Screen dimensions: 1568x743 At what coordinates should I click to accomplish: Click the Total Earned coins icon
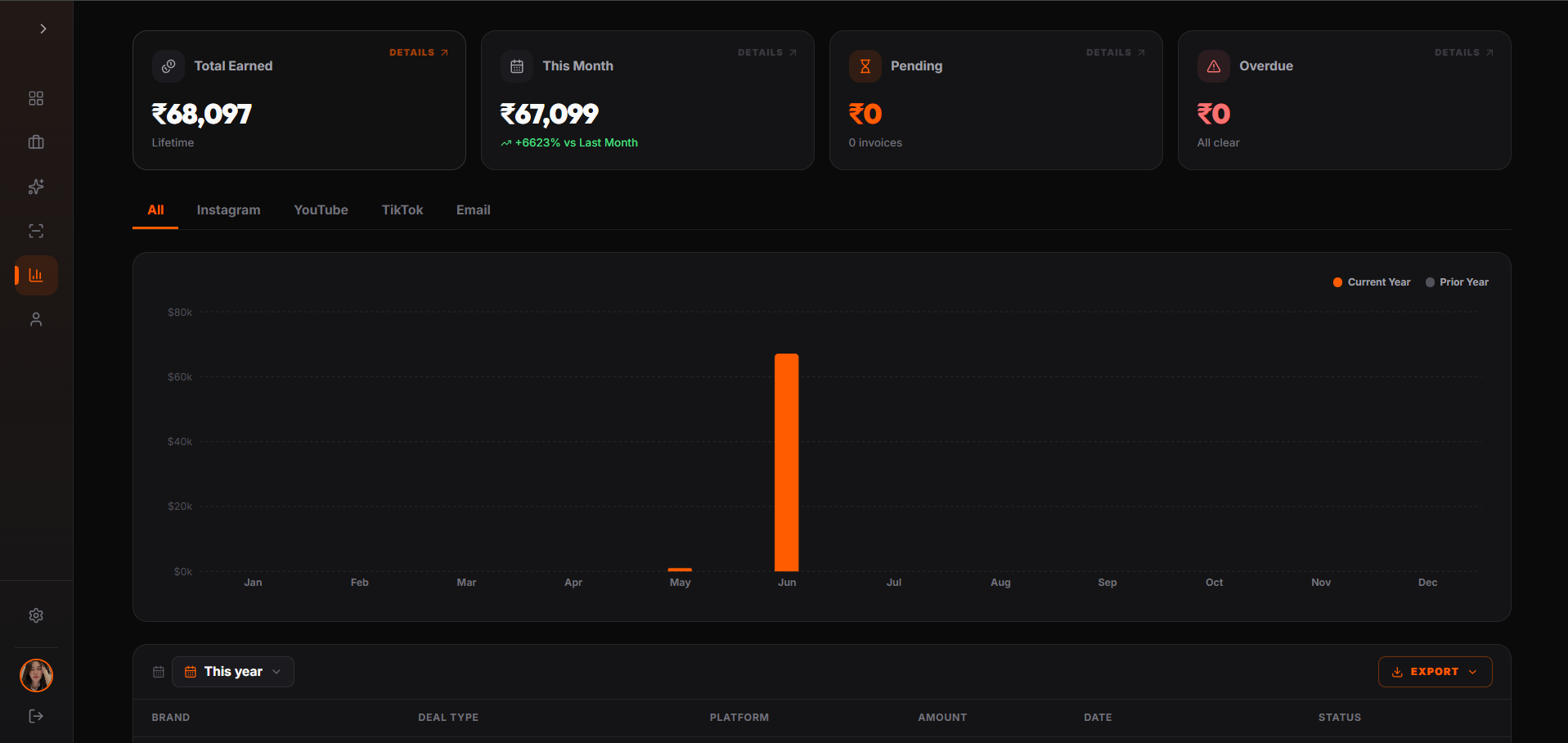pos(168,66)
